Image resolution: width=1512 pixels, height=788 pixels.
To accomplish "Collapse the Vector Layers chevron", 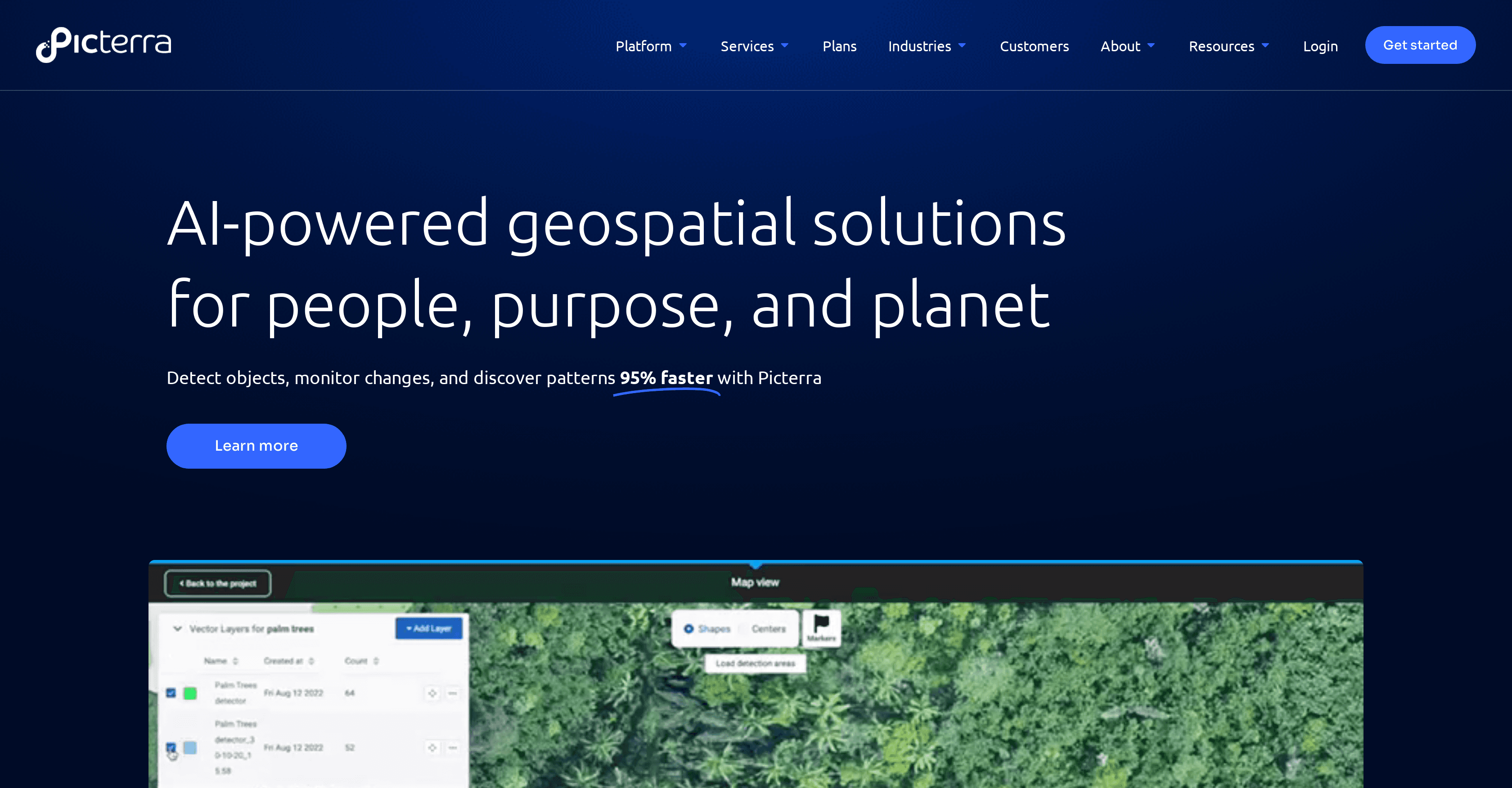I will tap(177, 628).
